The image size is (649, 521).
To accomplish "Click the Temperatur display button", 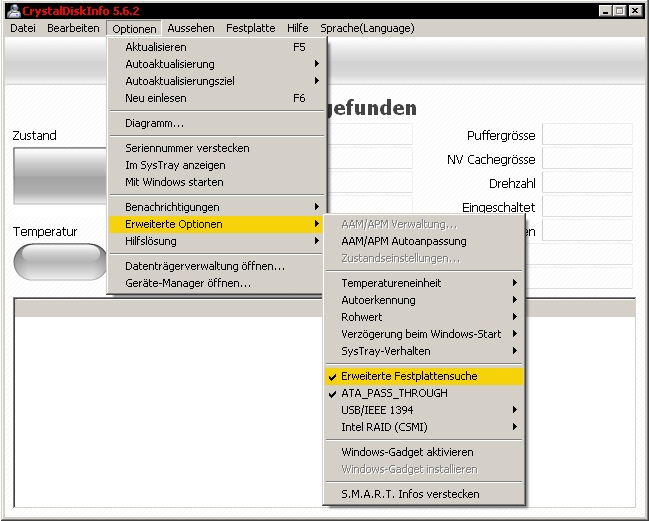I will coord(60,262).
